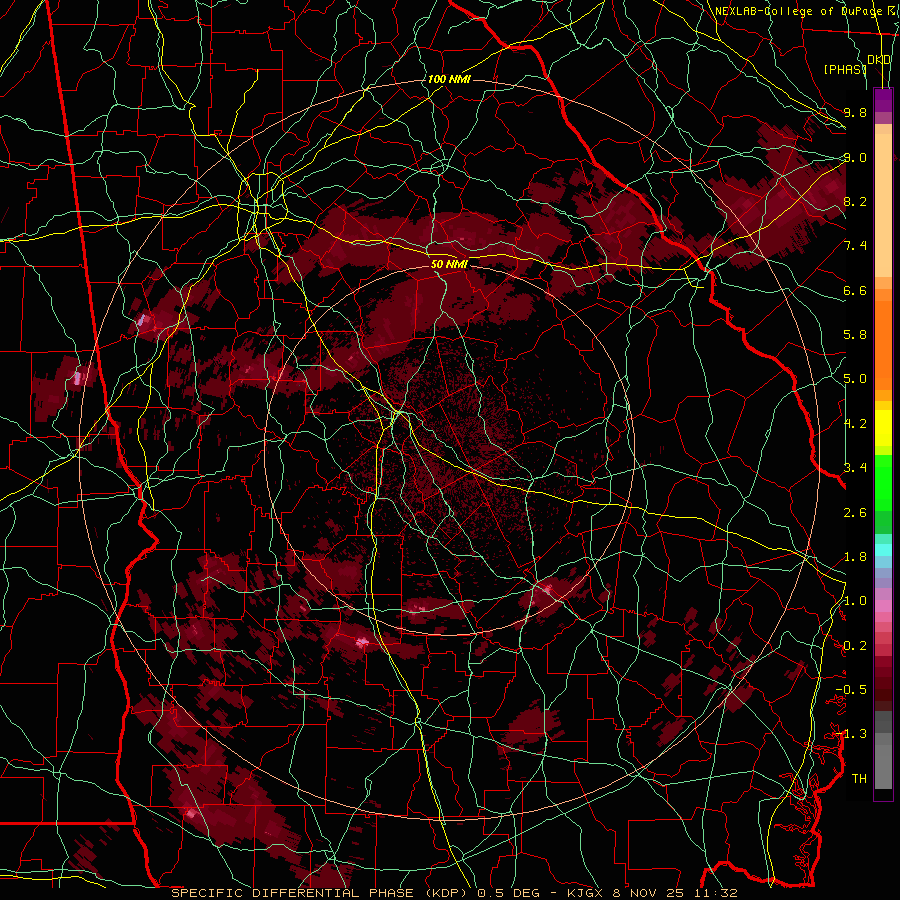Click the pink band of color bar

pos(883,606)
